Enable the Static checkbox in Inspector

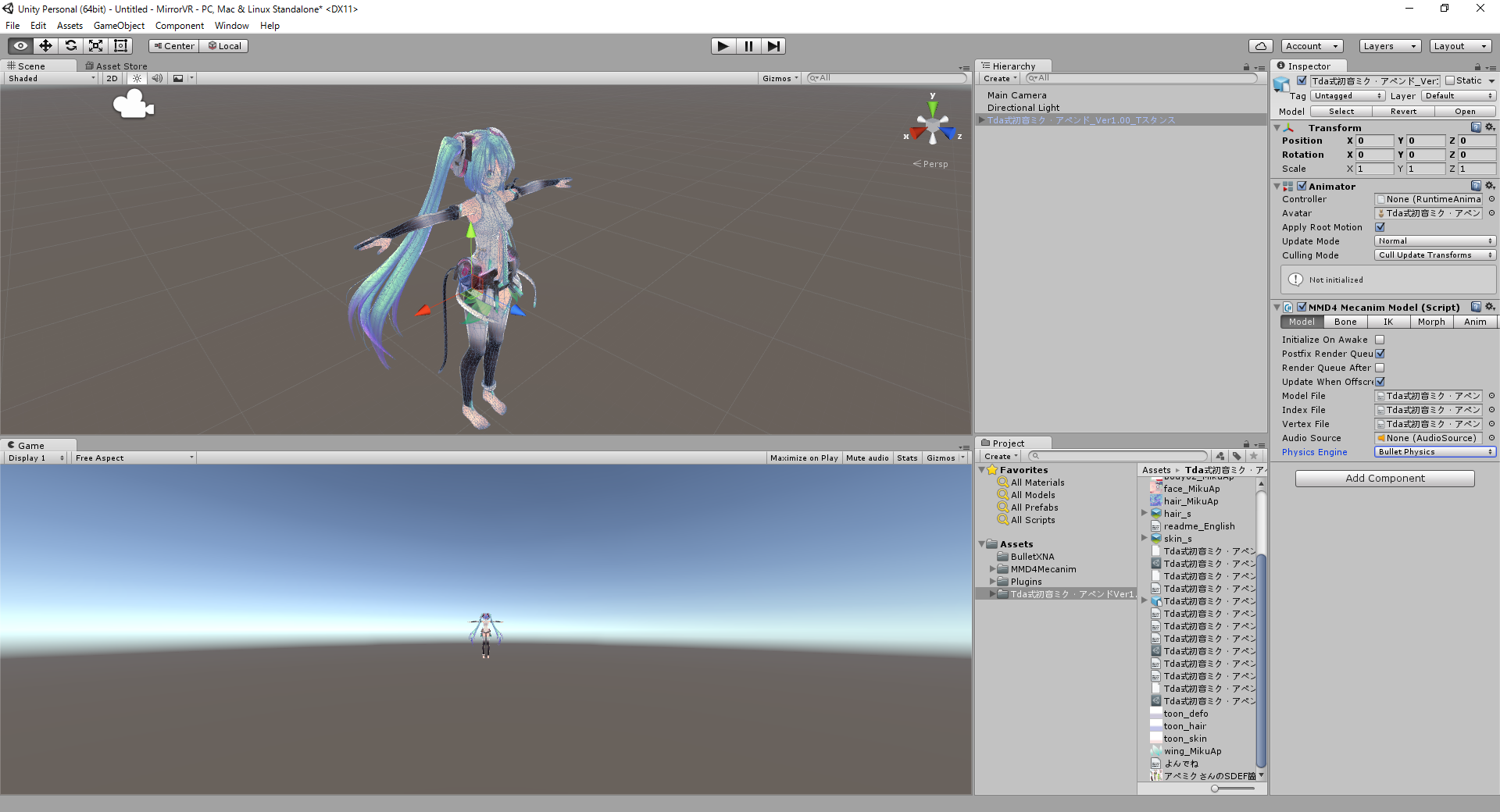(x=1449, y=80)
